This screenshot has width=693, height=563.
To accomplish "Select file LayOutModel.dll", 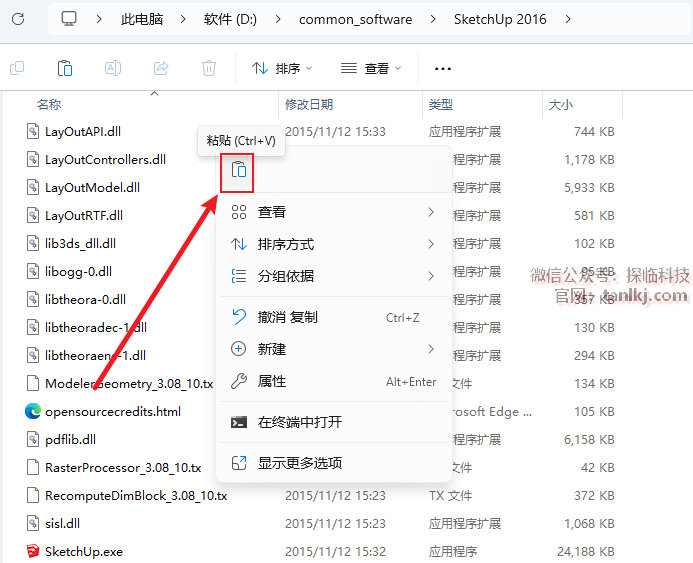I will 92,187.
